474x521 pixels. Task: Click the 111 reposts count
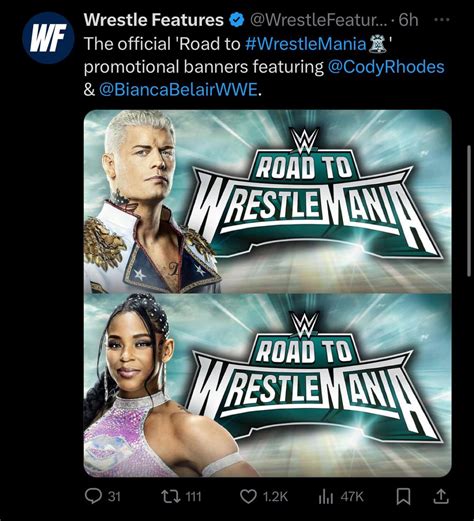pyautogui.click(x=193, y=497)
